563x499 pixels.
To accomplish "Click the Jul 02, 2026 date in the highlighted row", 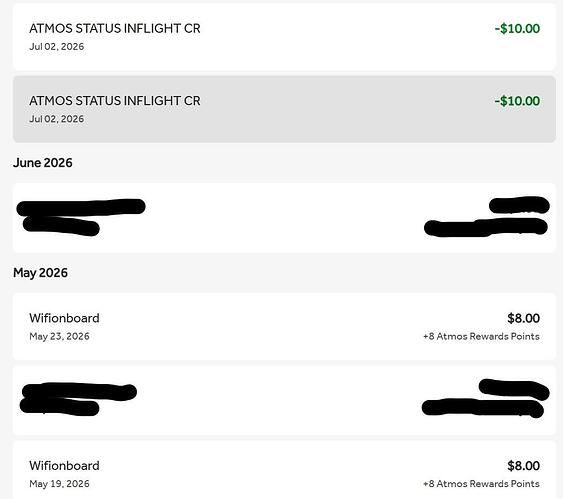I will 57,119.
